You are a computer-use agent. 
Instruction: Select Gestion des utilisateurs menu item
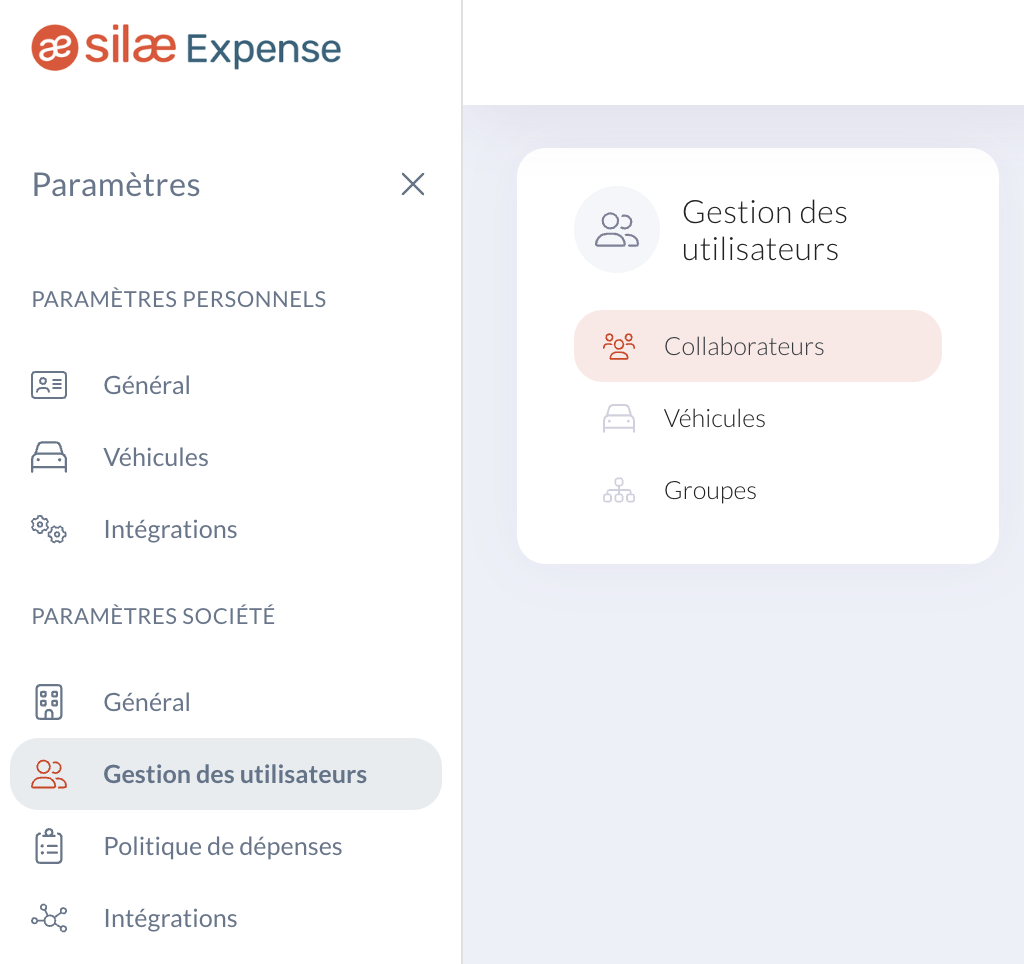[x=226, y=774]
